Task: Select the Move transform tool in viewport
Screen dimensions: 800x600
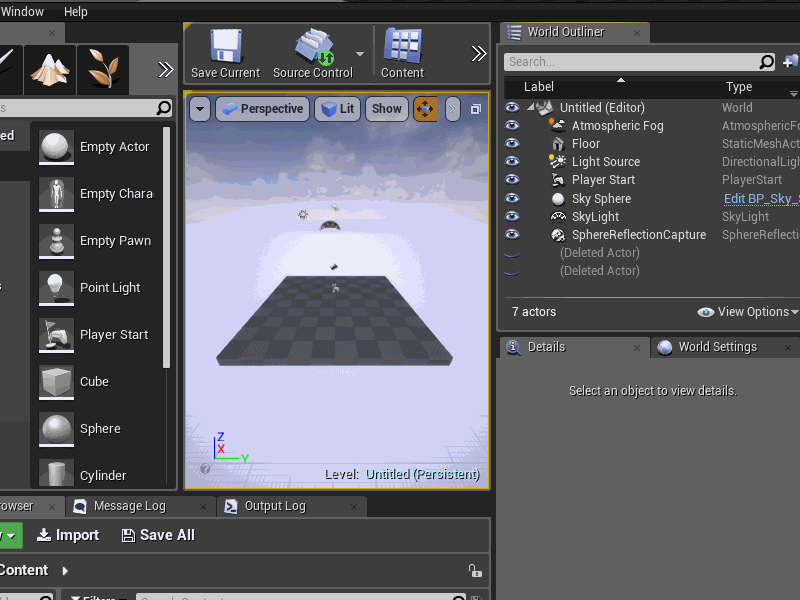Action: click(425, 109)
